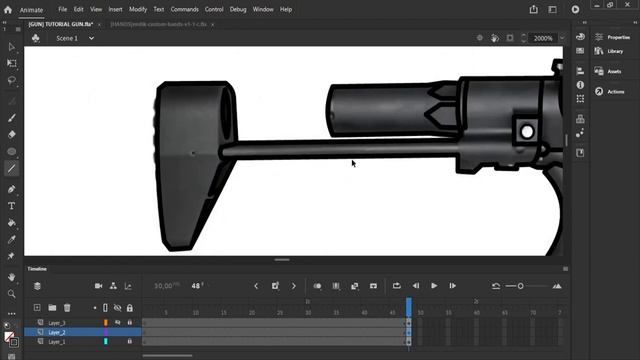Toggle Loop playback button
This screenshot has height=360, width=640.
(397, 286)
